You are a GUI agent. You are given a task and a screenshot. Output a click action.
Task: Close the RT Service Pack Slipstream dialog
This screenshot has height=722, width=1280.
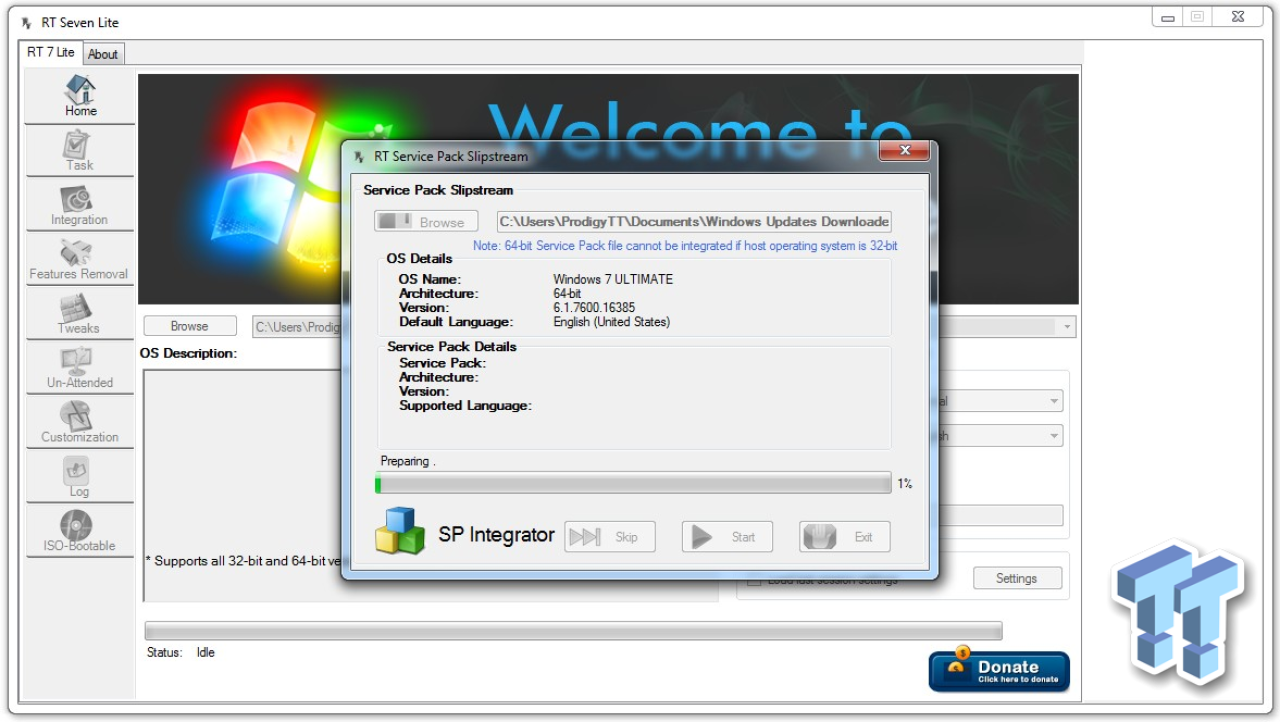tap(905, 151)
